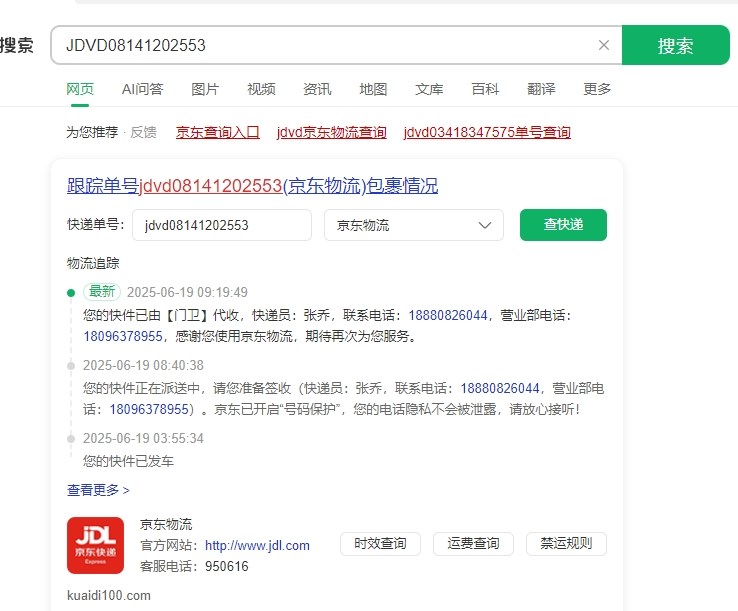
Task: Open the jdvd03418347575单号查询 suggestion link
Action: pyautogui.click(x=487, y=132)
